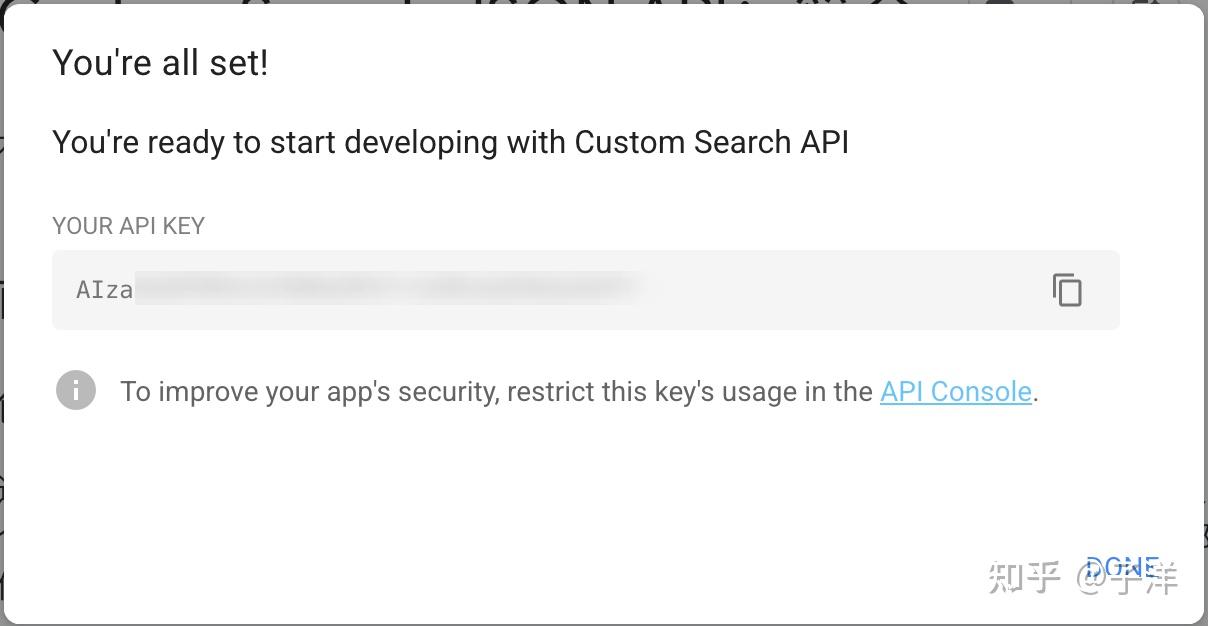Click the dimmed background at dialog's left edge
Screen dimensions: 1208x626
coord(1,300)
